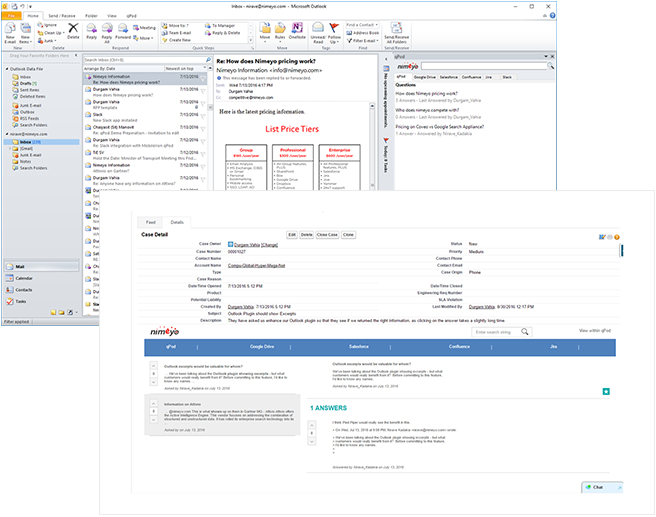
Task: Expand the [Gmail] folder node
Action: [x=10, y=148]
